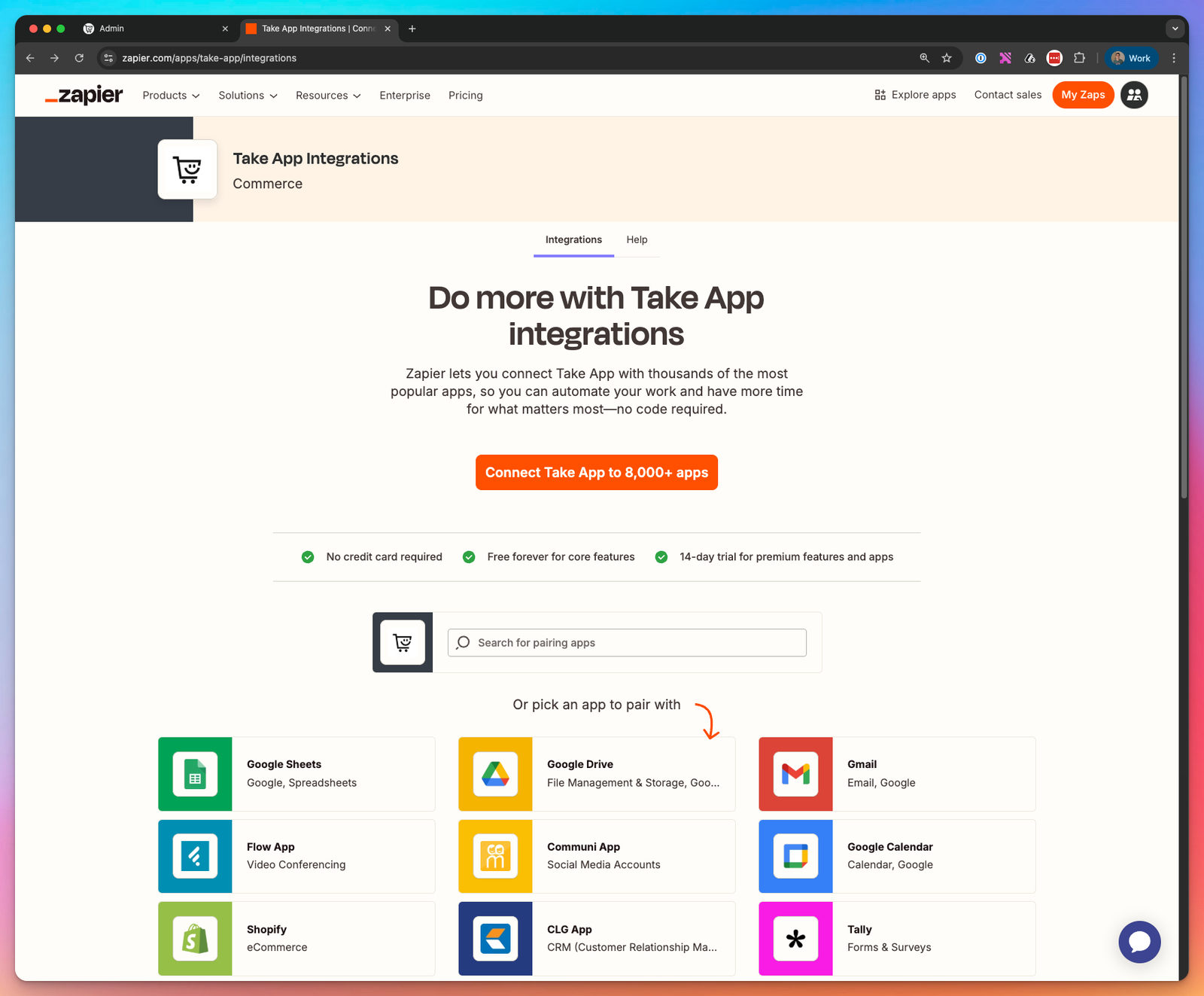Screen dimensions: 1204x996
Task: Click 'Video Conferencing' under Flow App
Action: coord(296,865)
